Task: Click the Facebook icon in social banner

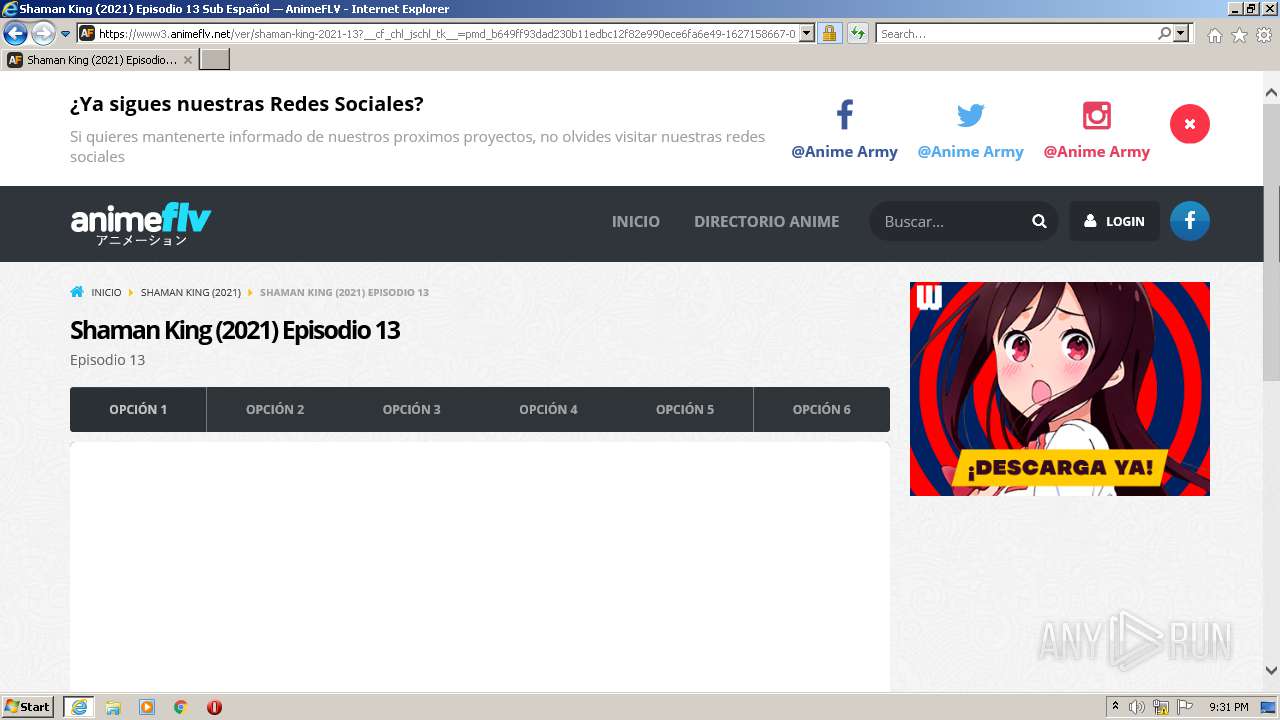Action: click(x=844, y=115)
